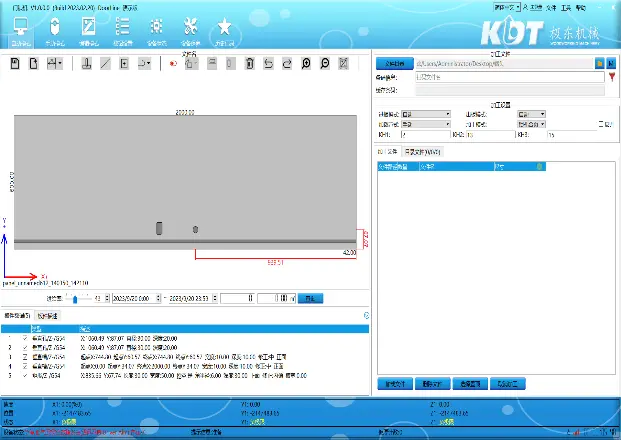Toggle the checkbox right of processing mode dropdowns
The width and height of the screenshot is (621, 440).
pyautogui.click(x=601, y=124)
